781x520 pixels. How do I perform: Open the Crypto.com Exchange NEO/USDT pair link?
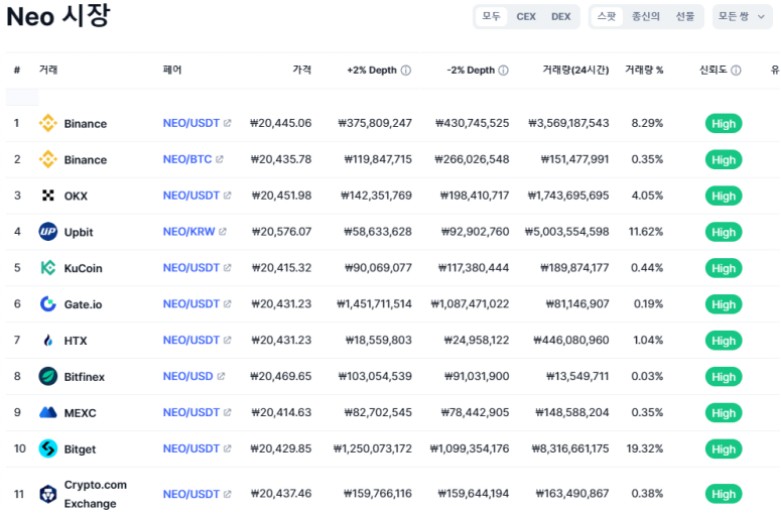191,494
